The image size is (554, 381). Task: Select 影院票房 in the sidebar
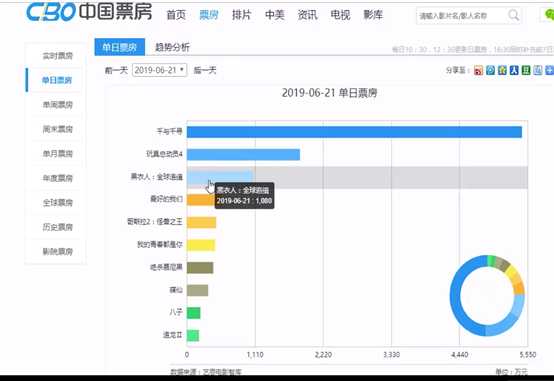point(58,251)
